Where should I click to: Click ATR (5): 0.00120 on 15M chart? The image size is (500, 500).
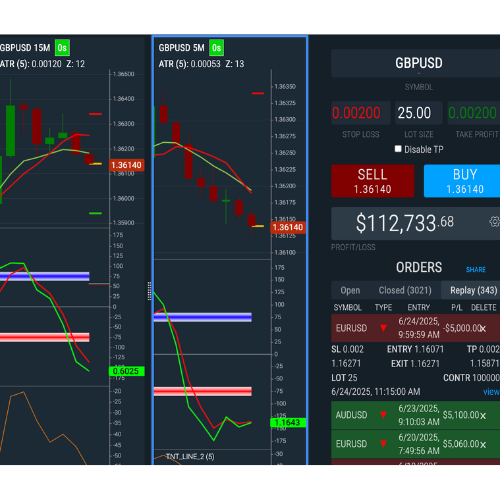pyautogui.click(x=31, y=64)
